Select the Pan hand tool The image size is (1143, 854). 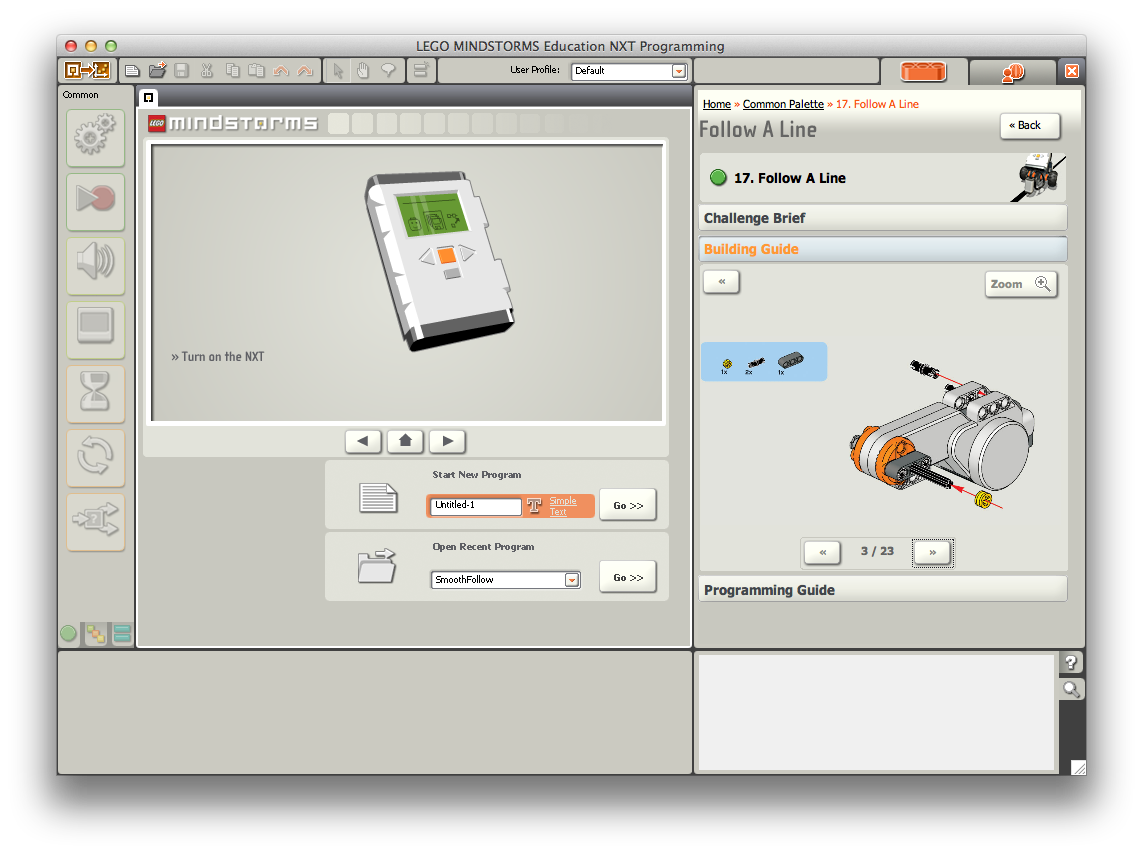point(363,71)
